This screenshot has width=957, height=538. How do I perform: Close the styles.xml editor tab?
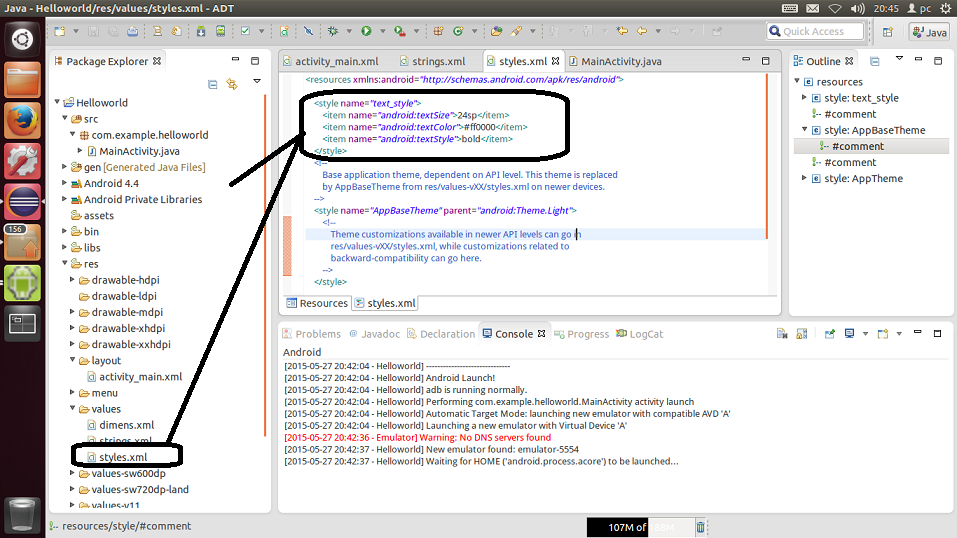pyautogui.click(x=555, y=61)
